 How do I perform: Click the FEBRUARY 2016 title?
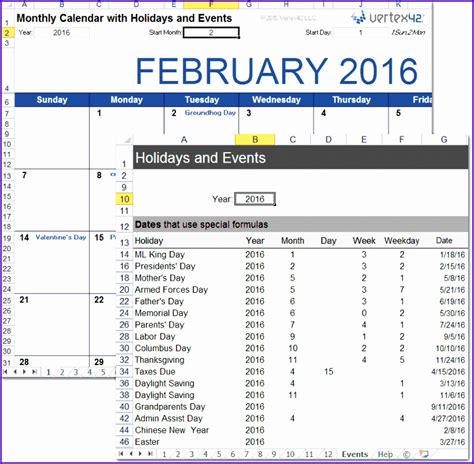pyautogui.click(x=276, y=71)
